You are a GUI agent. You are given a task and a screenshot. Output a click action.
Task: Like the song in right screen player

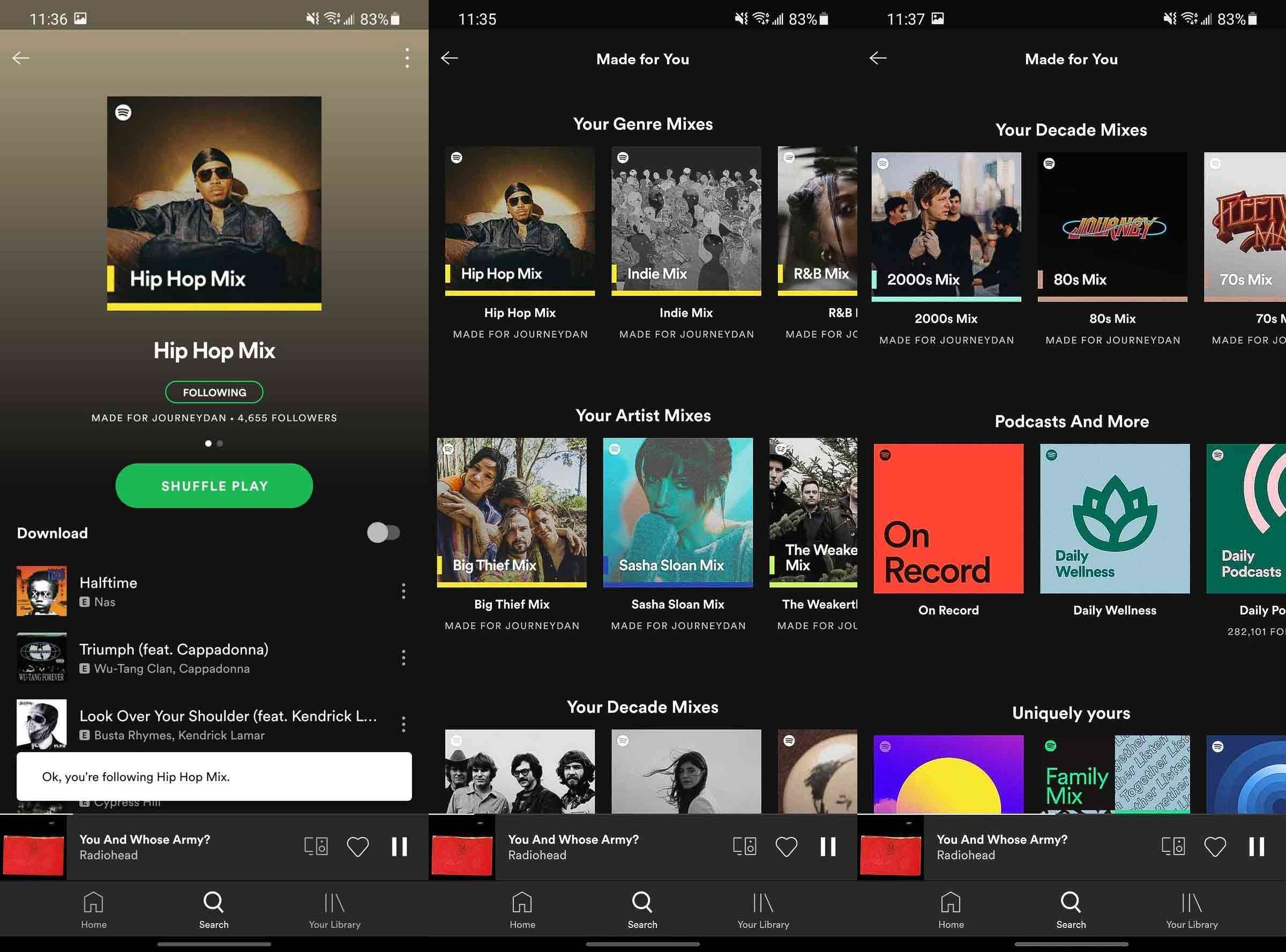1215,846
